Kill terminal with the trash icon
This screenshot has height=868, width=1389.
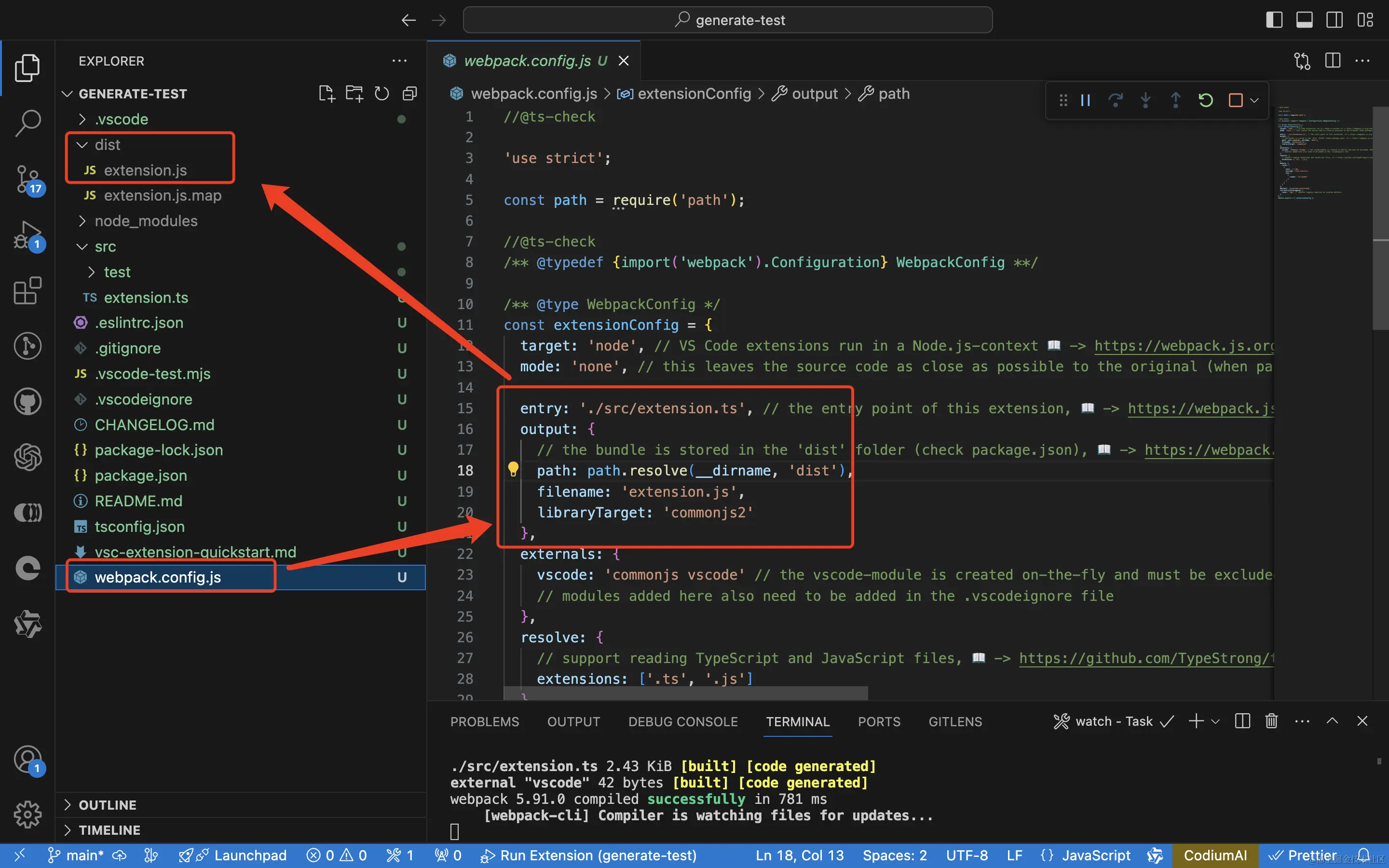pyautogui.click(x=1271, y=721)
